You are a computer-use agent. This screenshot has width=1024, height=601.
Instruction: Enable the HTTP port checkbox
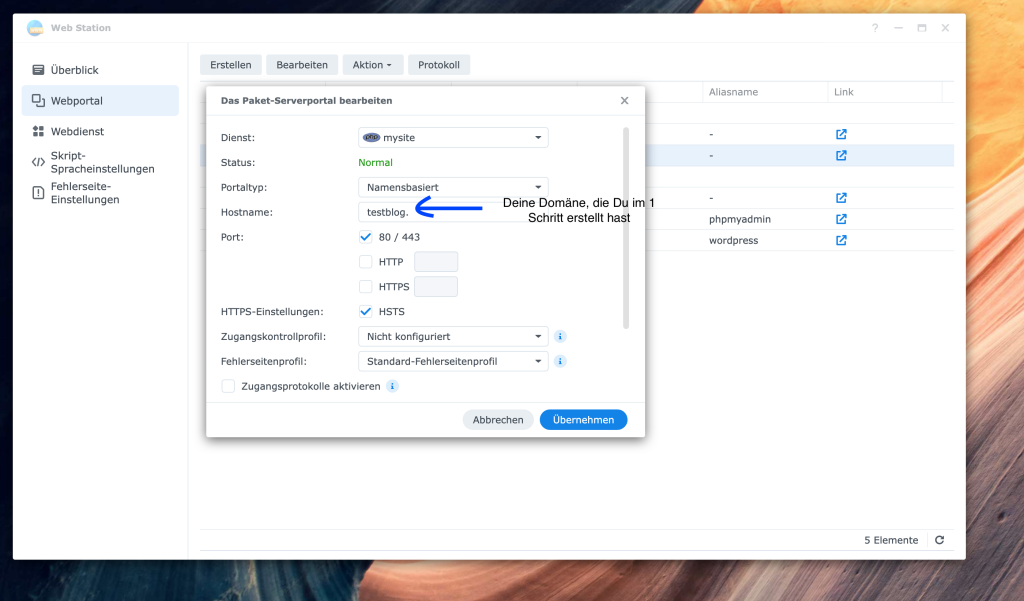point(366,262)
